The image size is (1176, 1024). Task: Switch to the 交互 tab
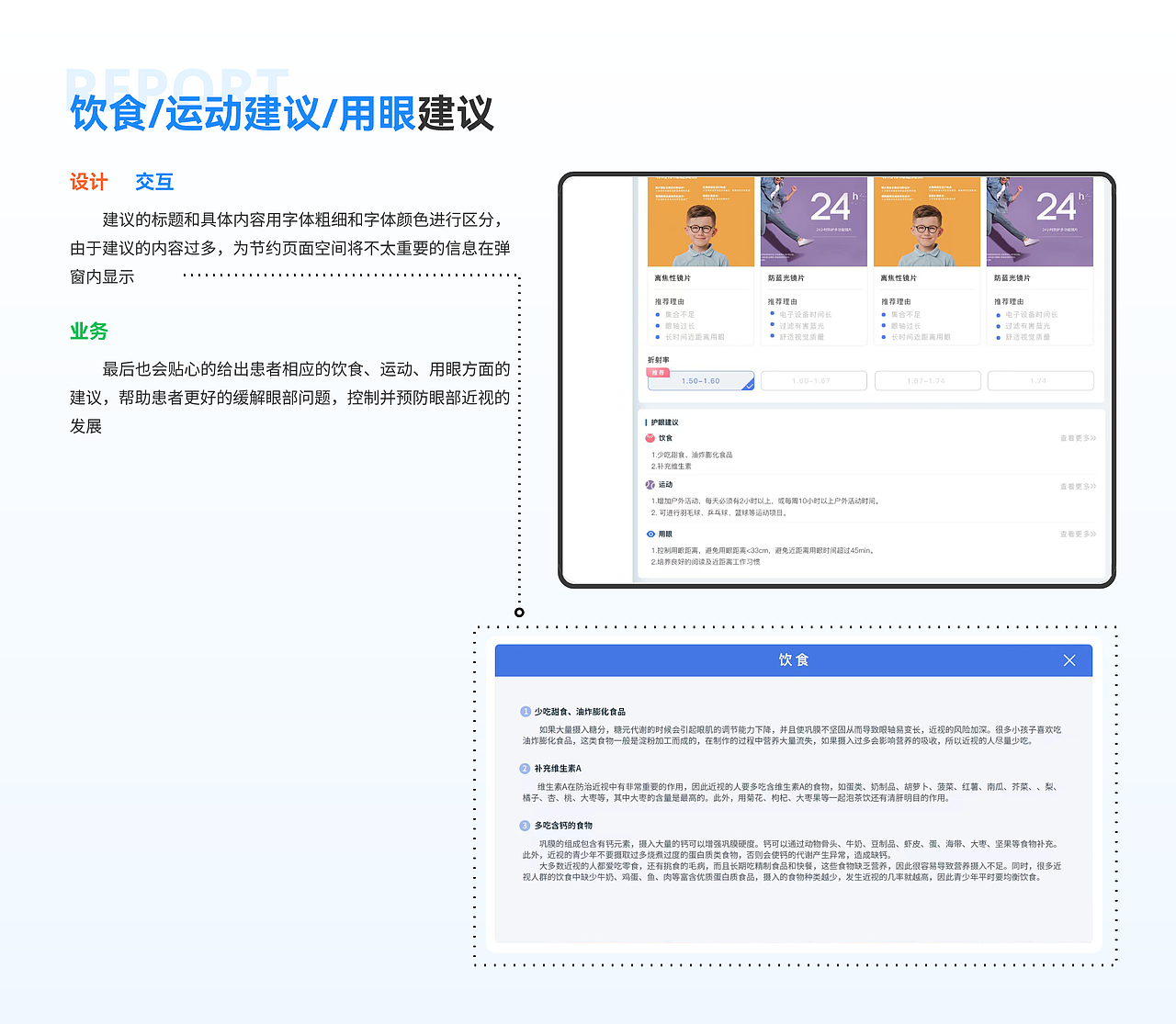[x=154, y=181]
